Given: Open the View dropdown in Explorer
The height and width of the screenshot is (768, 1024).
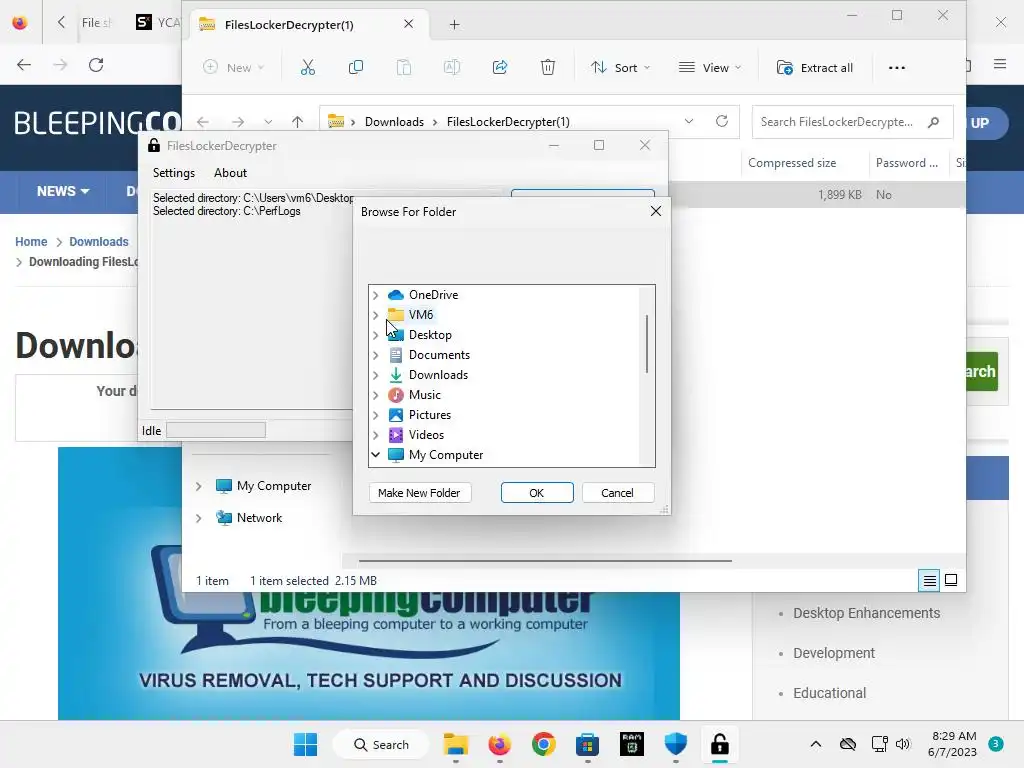Looking at the screenshot, I should click(x=711, y=67).
